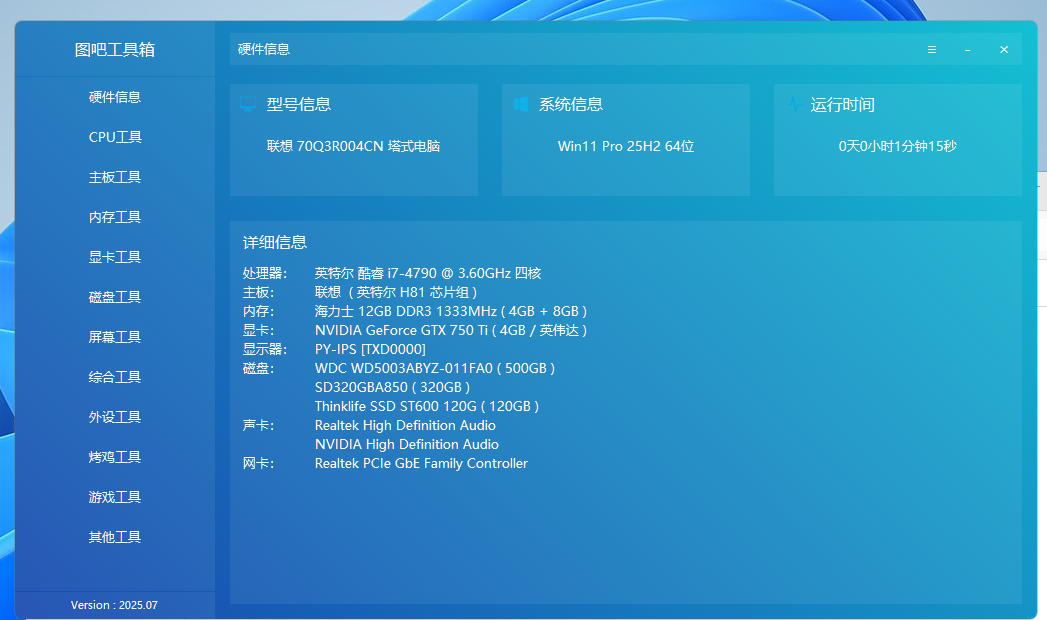The image size is (1047, 620).
Task: Click the 磁盘 label
Action: (x=258, y=368)
